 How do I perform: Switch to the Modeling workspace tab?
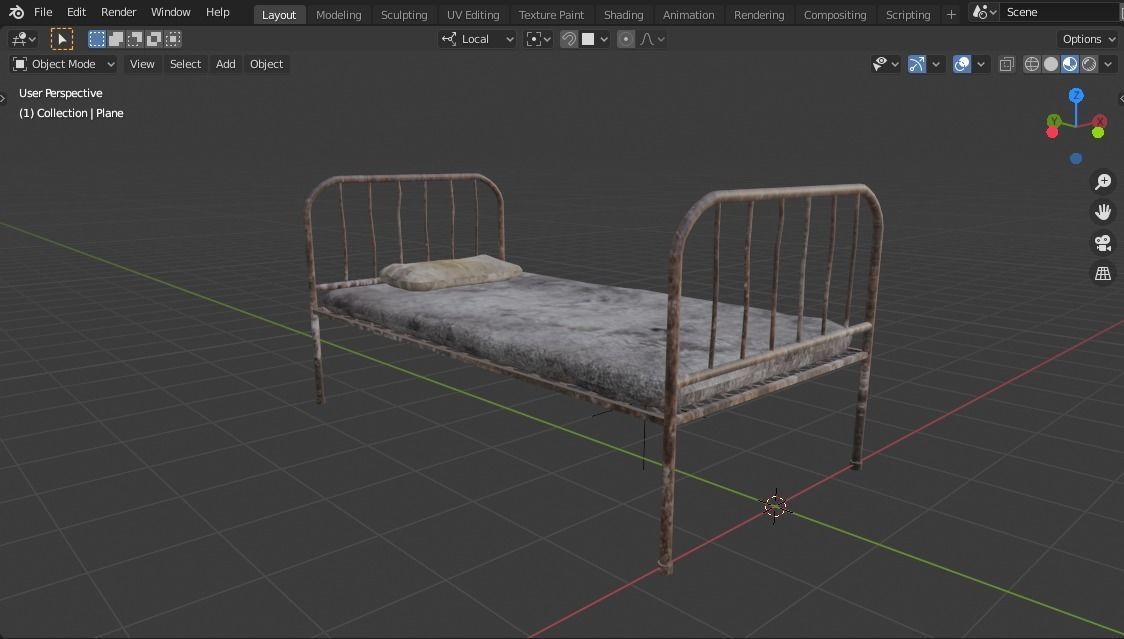coord(338,14)
